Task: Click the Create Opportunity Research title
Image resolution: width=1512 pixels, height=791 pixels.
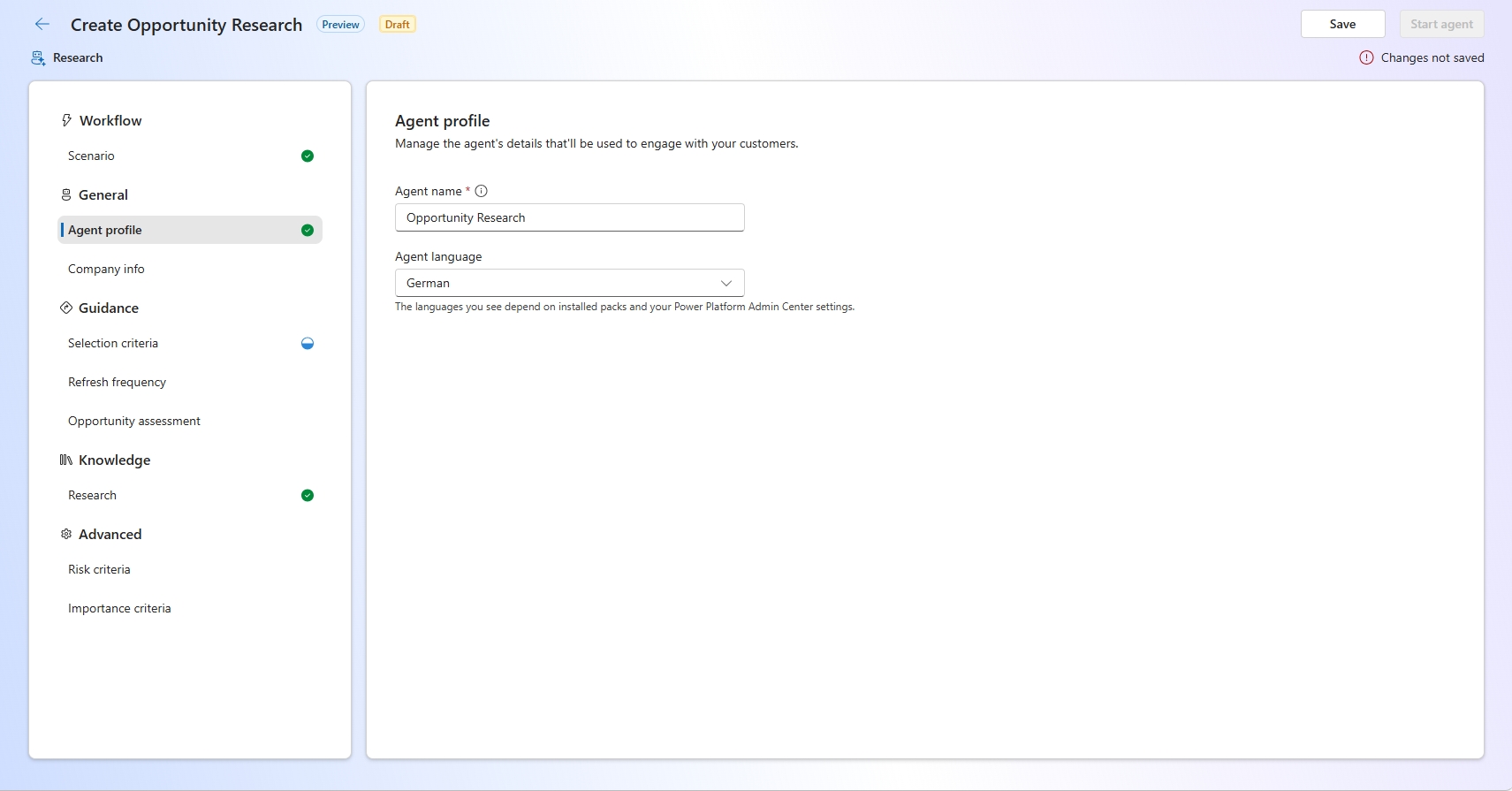Action: 186,25
